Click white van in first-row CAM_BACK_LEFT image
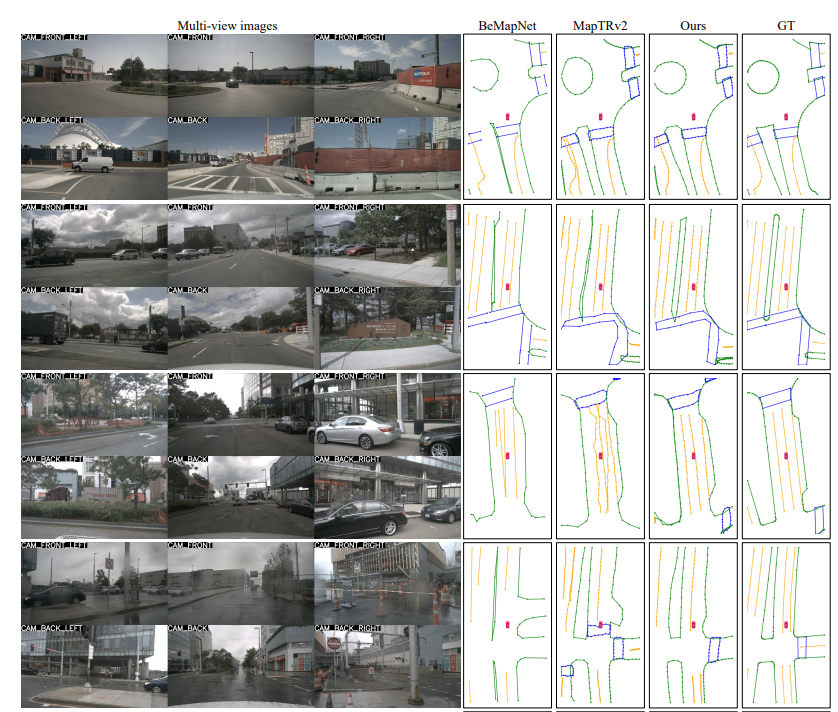The image size is (838, 712). (91, 163)
